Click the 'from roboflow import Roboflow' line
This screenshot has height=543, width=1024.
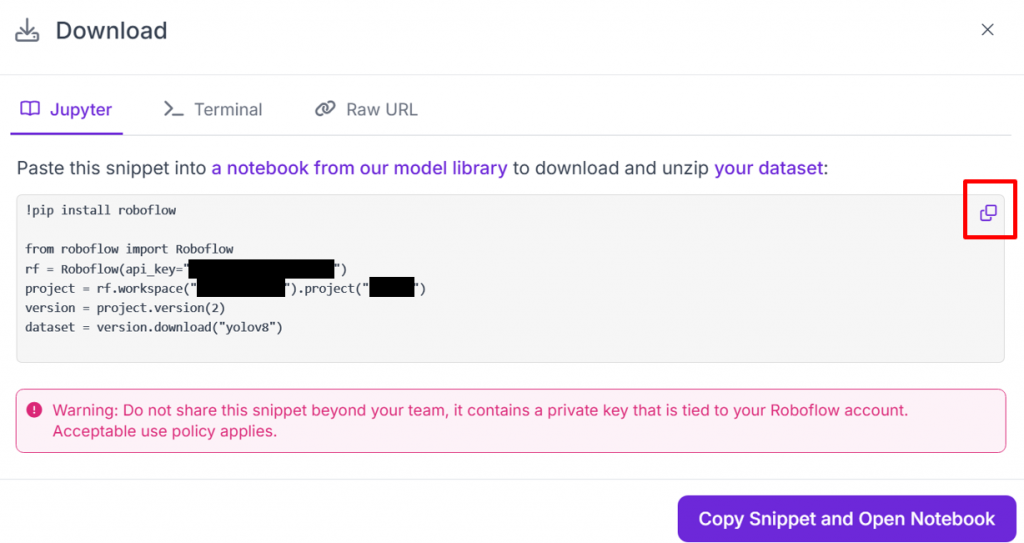129,248
